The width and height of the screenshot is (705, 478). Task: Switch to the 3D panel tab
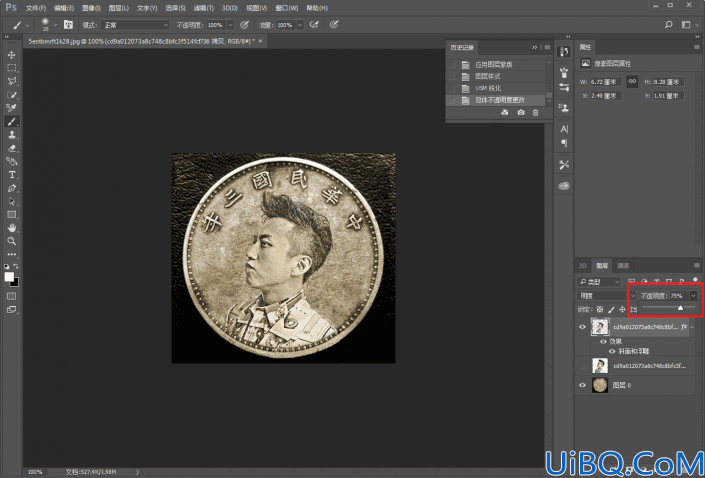click(x=582, y=266)
